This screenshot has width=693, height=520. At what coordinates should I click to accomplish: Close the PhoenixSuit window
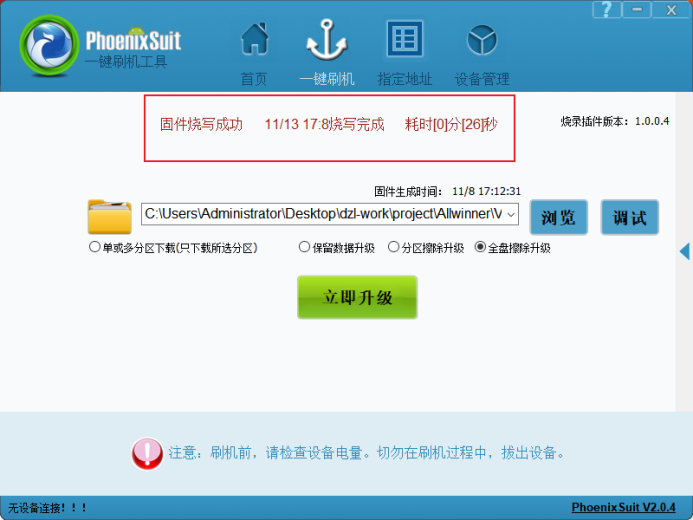pyautogui.click(x=671, y=10)
